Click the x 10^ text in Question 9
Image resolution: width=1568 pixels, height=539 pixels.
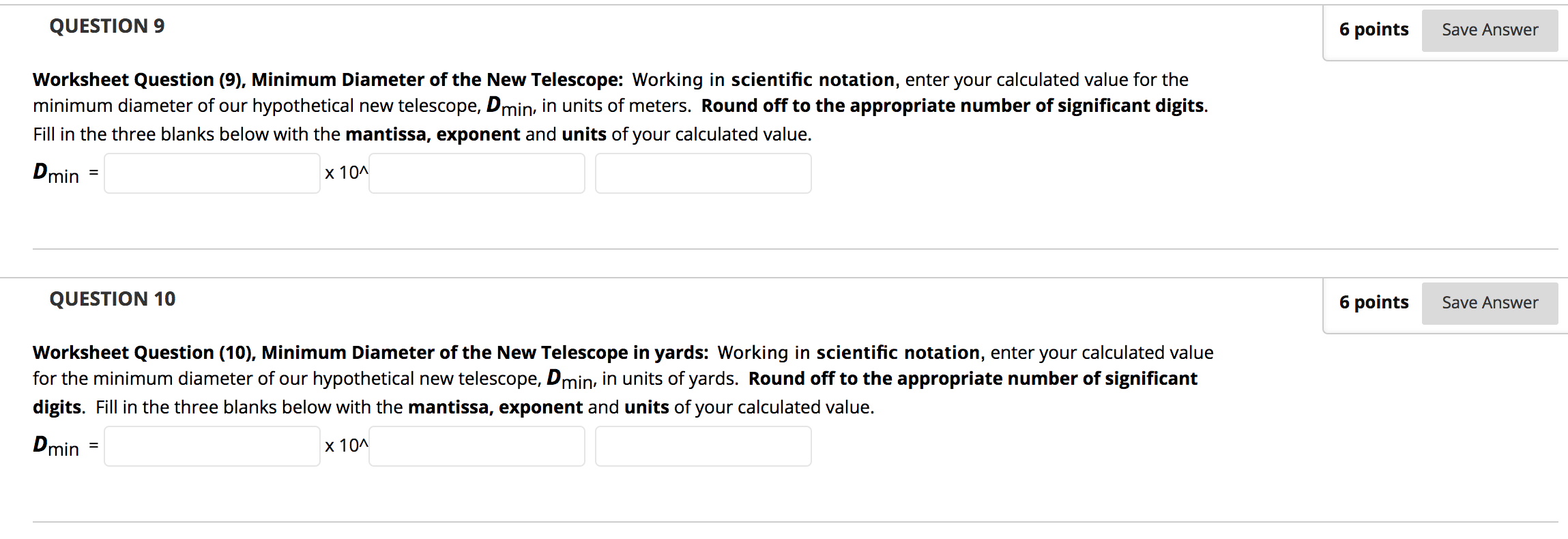(x=347, y=173)
